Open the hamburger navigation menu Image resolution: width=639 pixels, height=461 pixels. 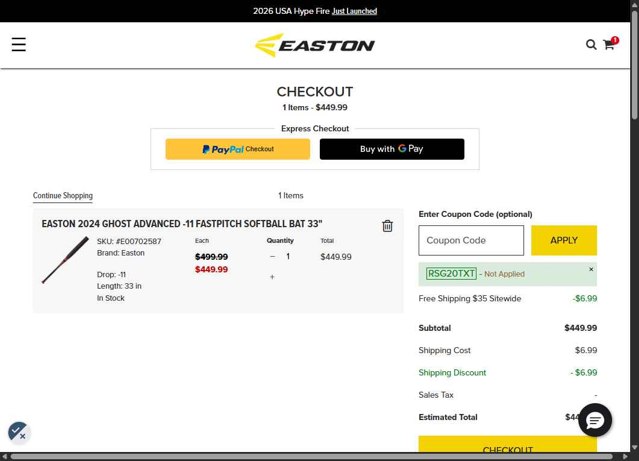point(19,44)
